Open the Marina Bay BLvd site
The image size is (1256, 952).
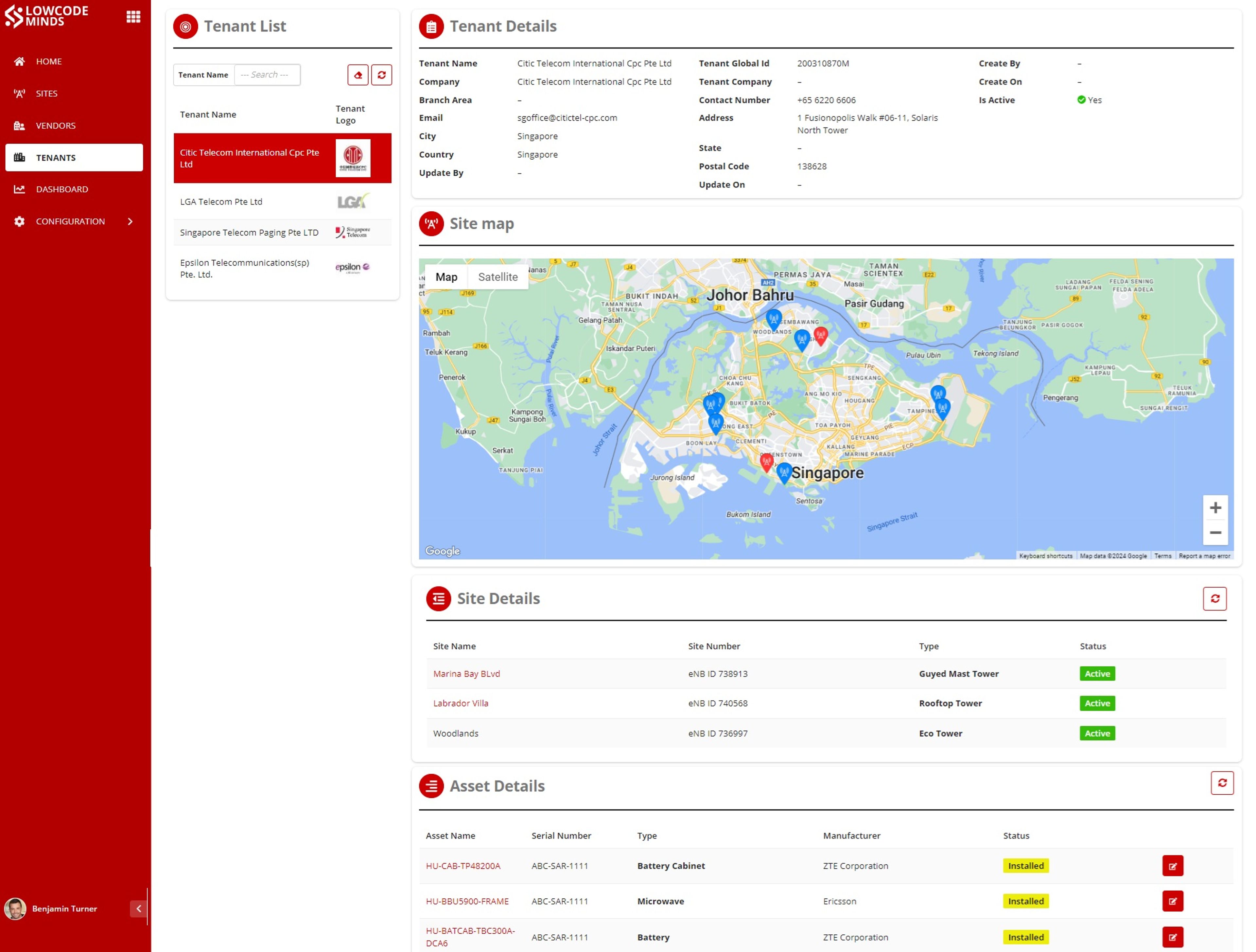pyautogui.click(x=466, y=674)
